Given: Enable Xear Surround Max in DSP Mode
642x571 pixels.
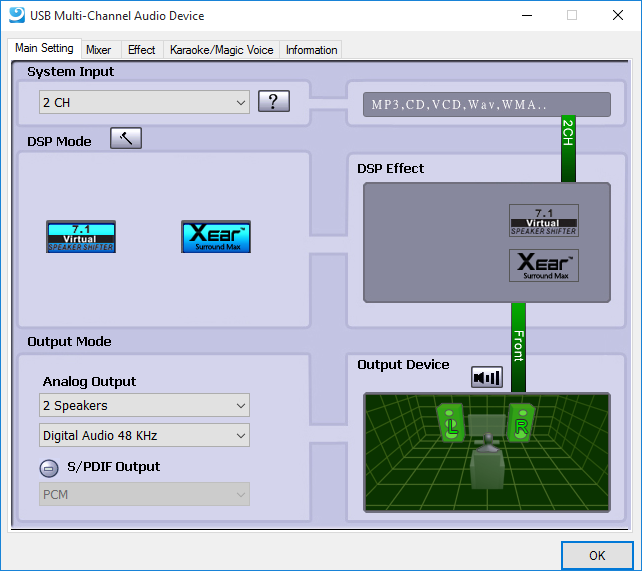Looking at the screenshot, I should click(x=216, y=237).
